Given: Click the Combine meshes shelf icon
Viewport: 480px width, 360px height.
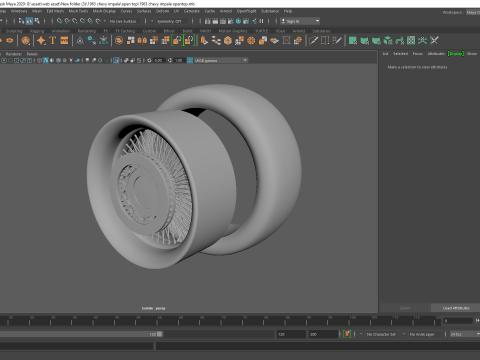Looking at the screenshot, I should point(119,41).
